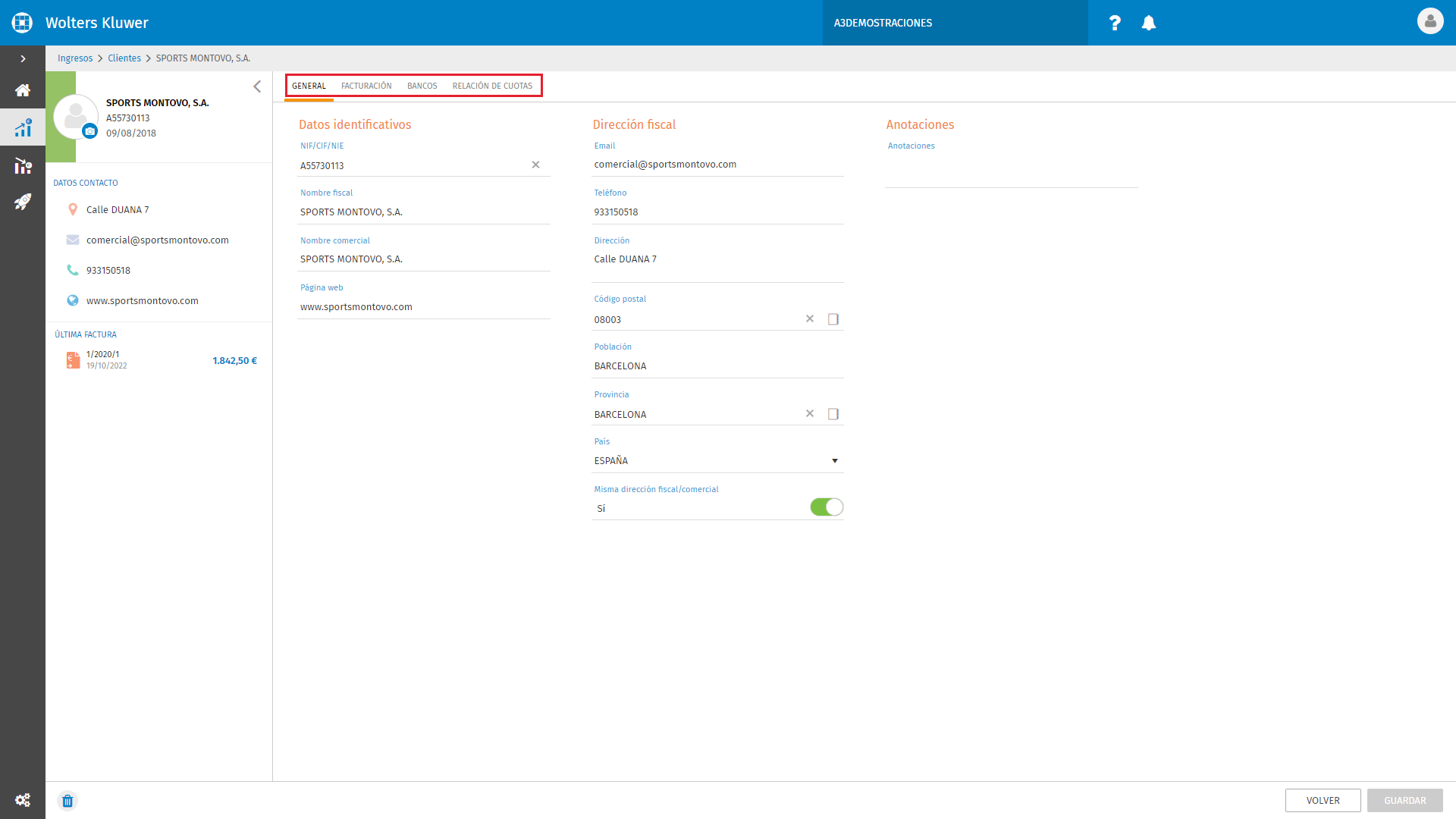1456x819 pixels.
Task: Expand the sidebar with the chevron
Action: [x=23, y=58]
